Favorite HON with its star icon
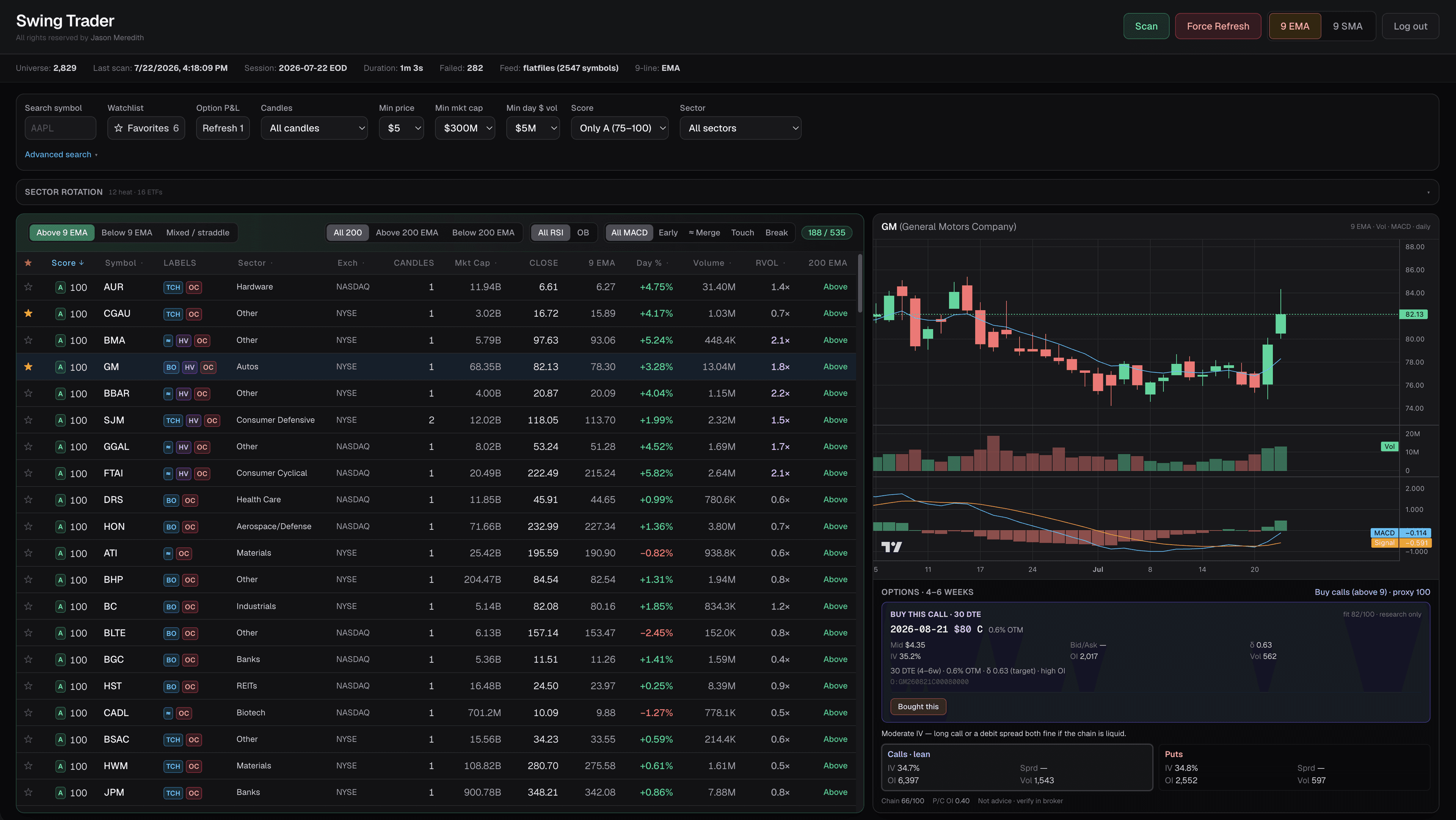This screenshot has height=820, width=1456. tap(28, 526)
